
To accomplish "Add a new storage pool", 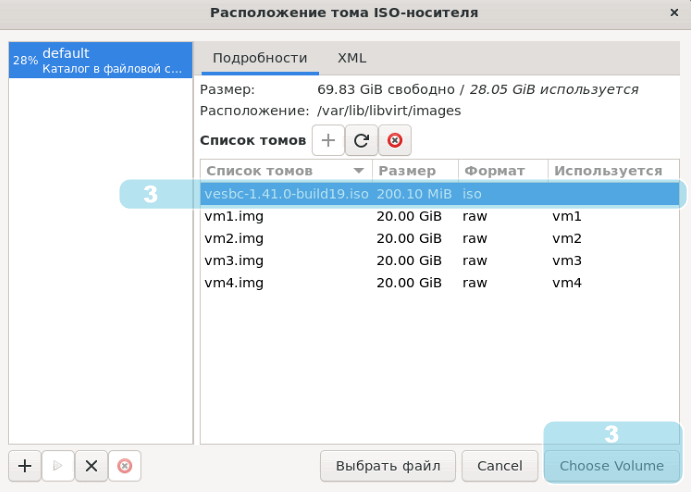I will 25,465.
